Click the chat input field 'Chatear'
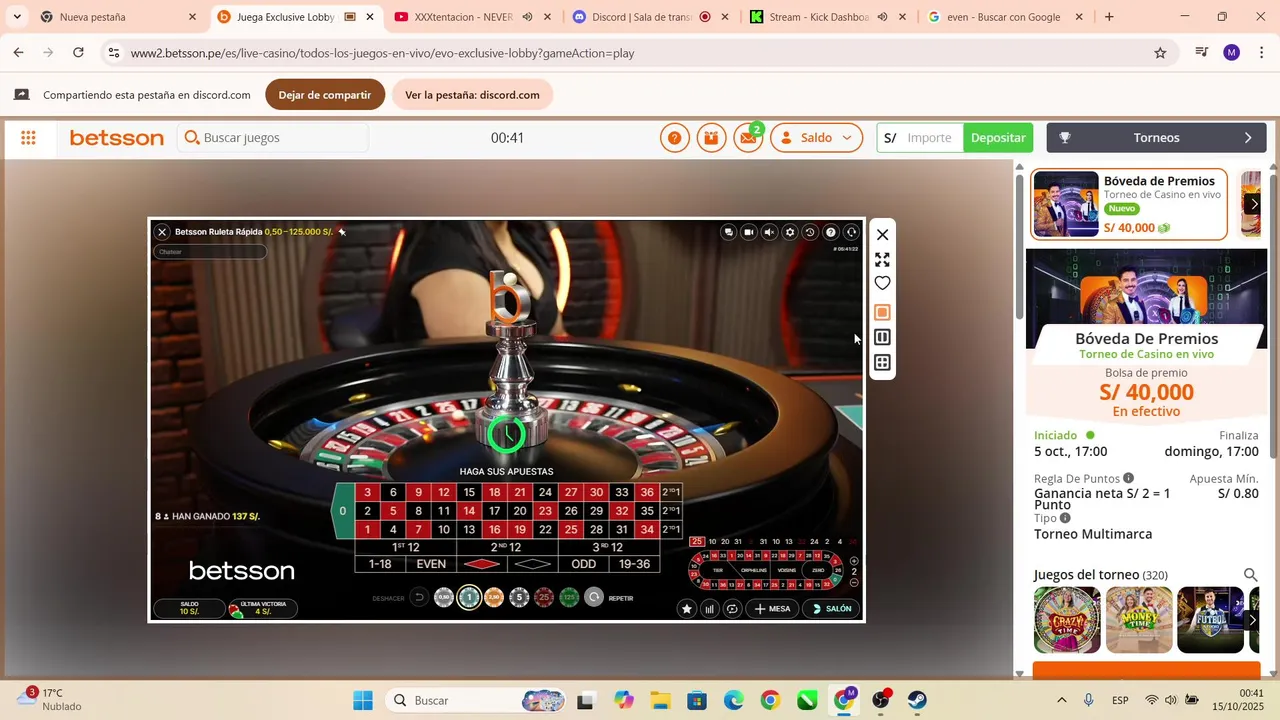 210,252
